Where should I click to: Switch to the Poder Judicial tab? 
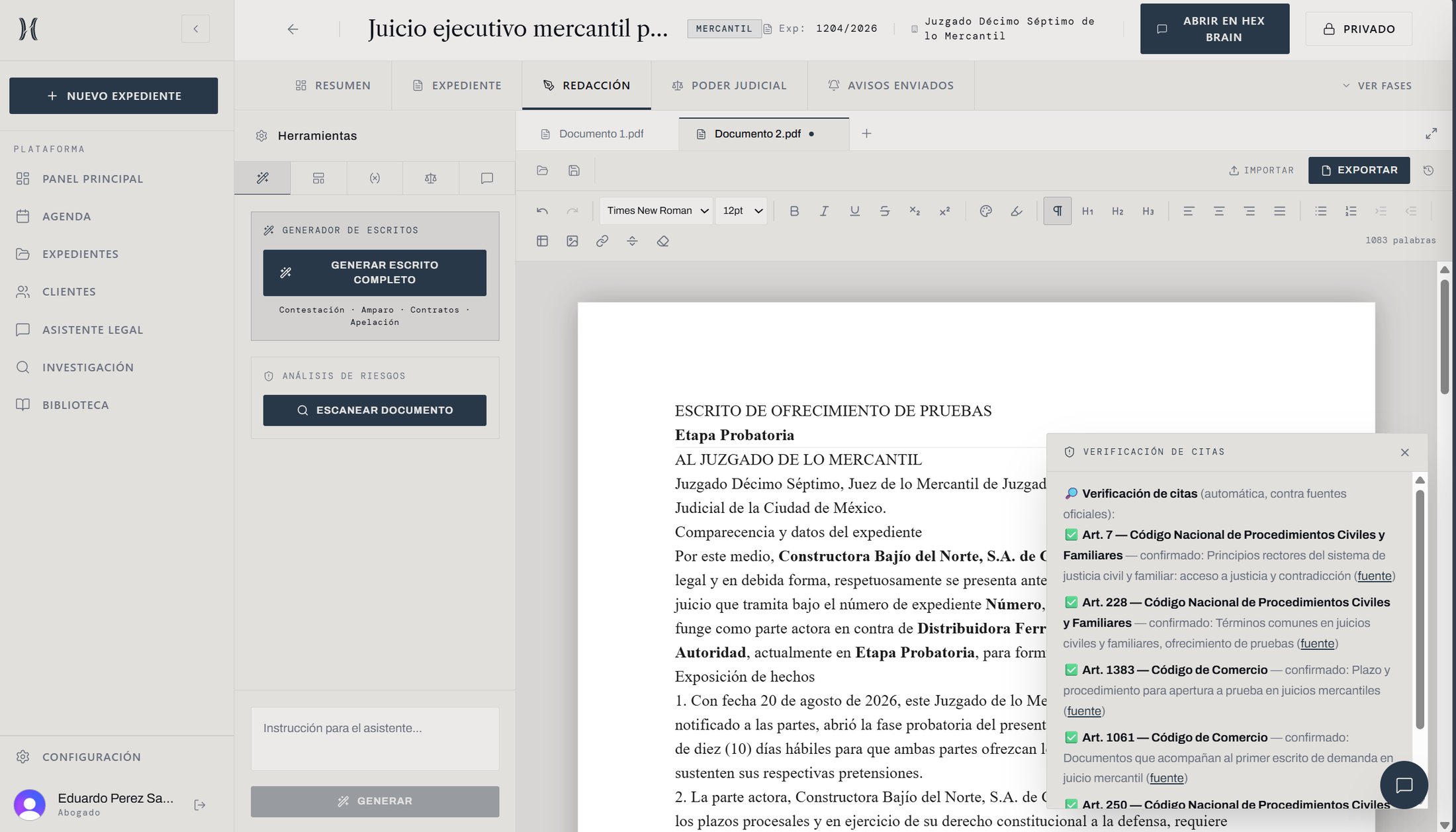(x=729, y=85)
